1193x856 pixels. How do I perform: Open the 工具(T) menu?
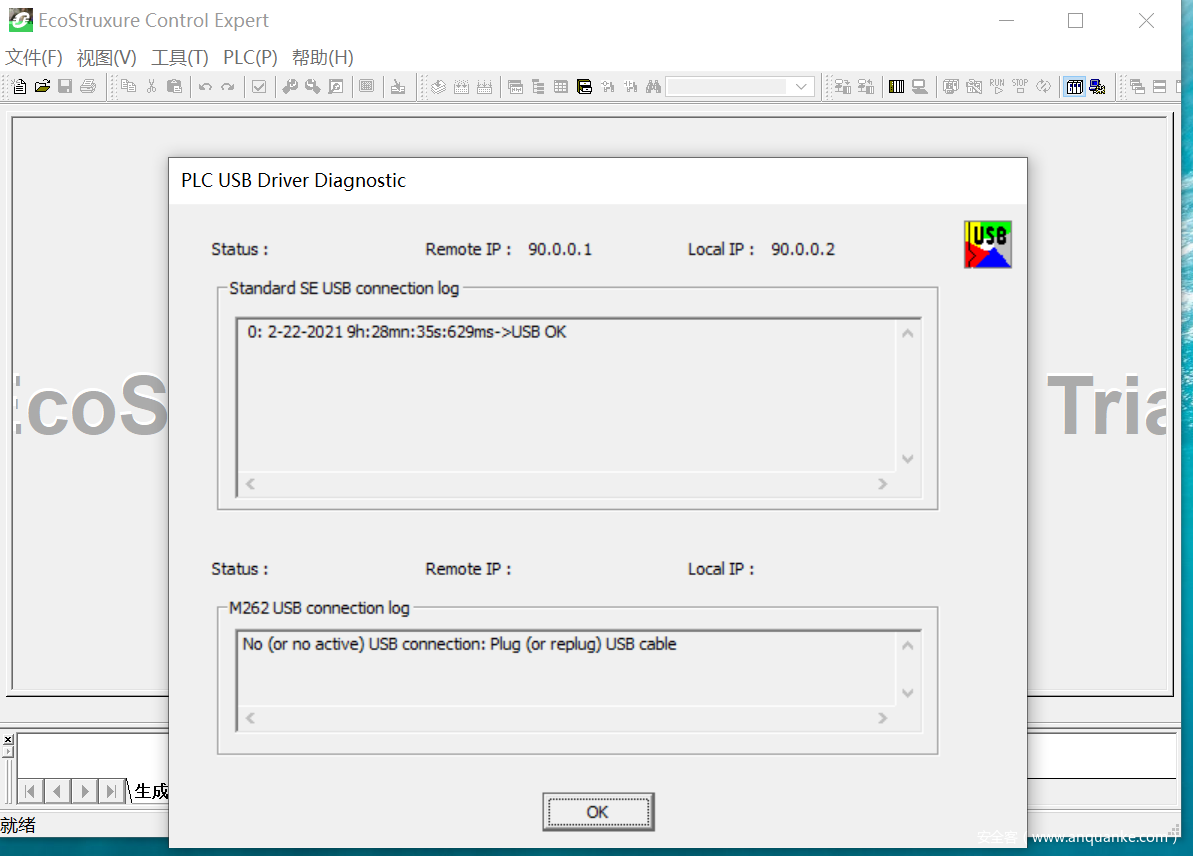tap(180, 58)
